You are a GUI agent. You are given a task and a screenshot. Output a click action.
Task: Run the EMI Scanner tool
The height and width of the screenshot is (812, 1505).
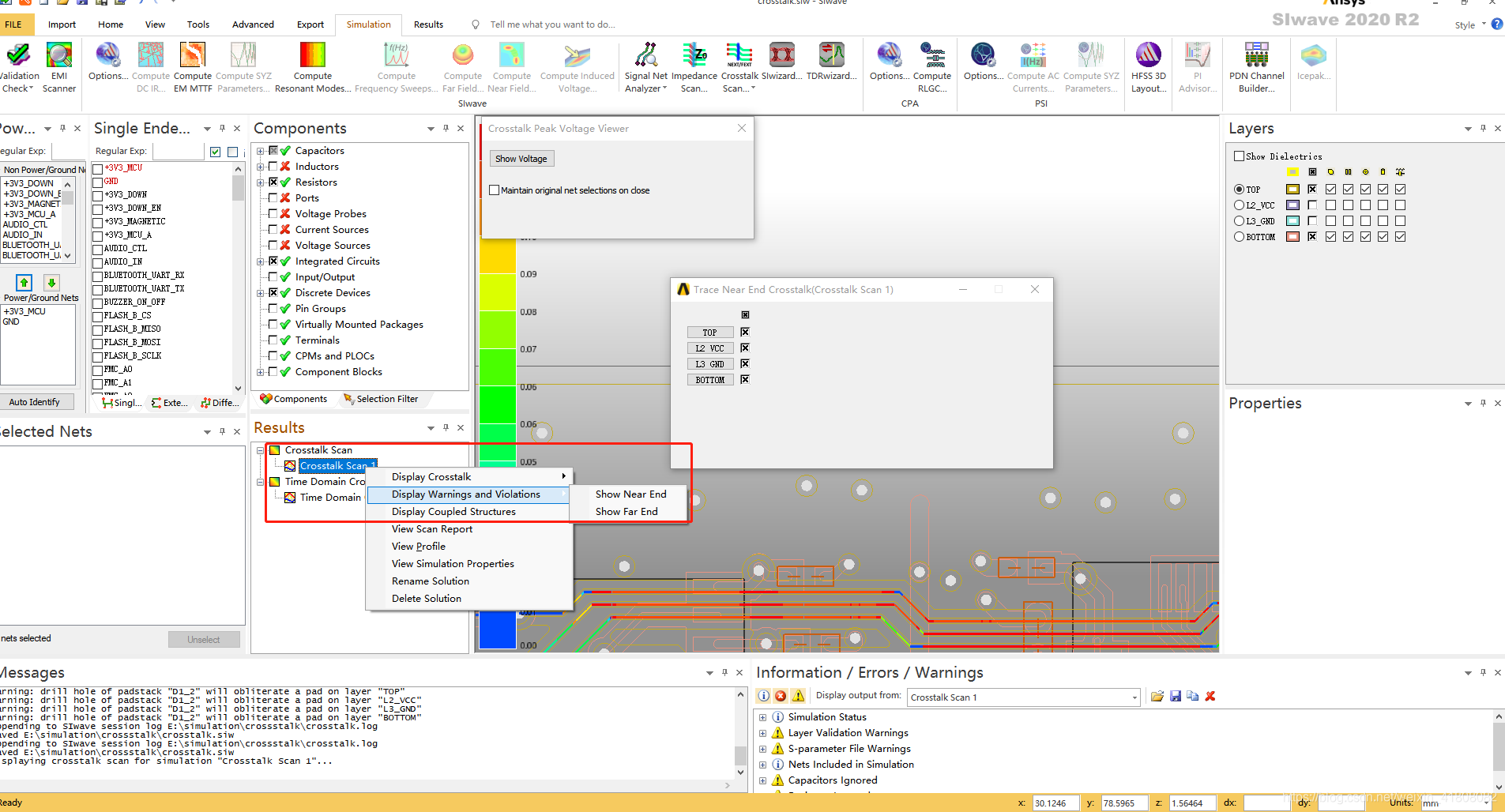(x=59, y=67)
